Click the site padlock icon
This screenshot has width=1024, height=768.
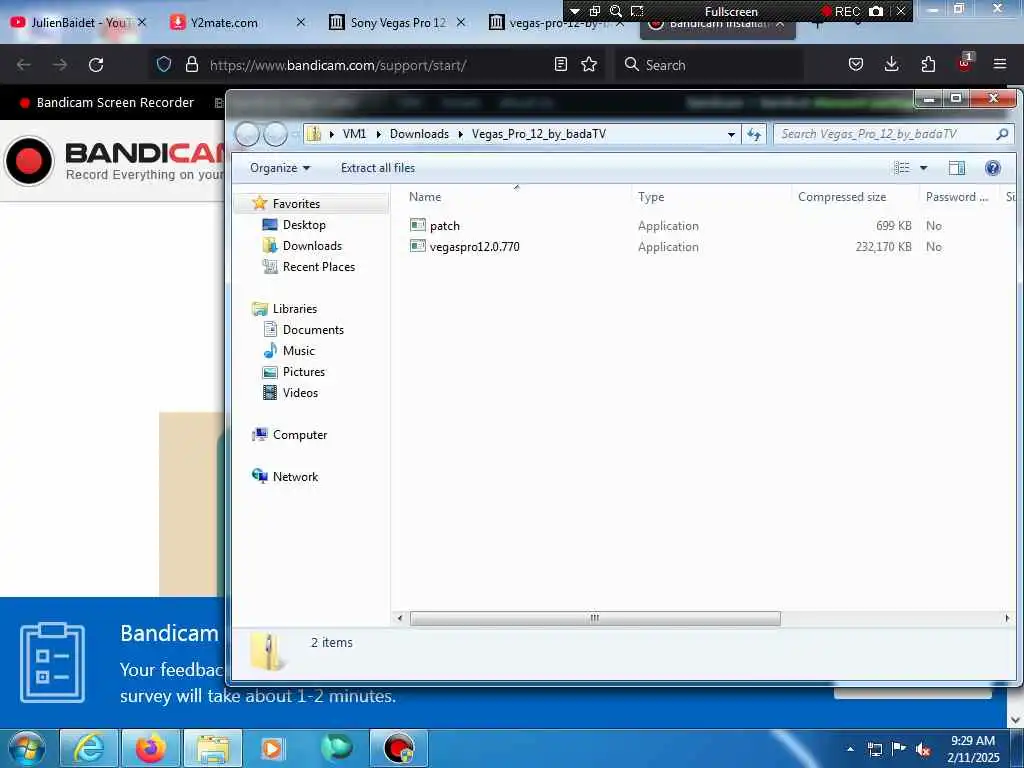click(x=191, y=64)
